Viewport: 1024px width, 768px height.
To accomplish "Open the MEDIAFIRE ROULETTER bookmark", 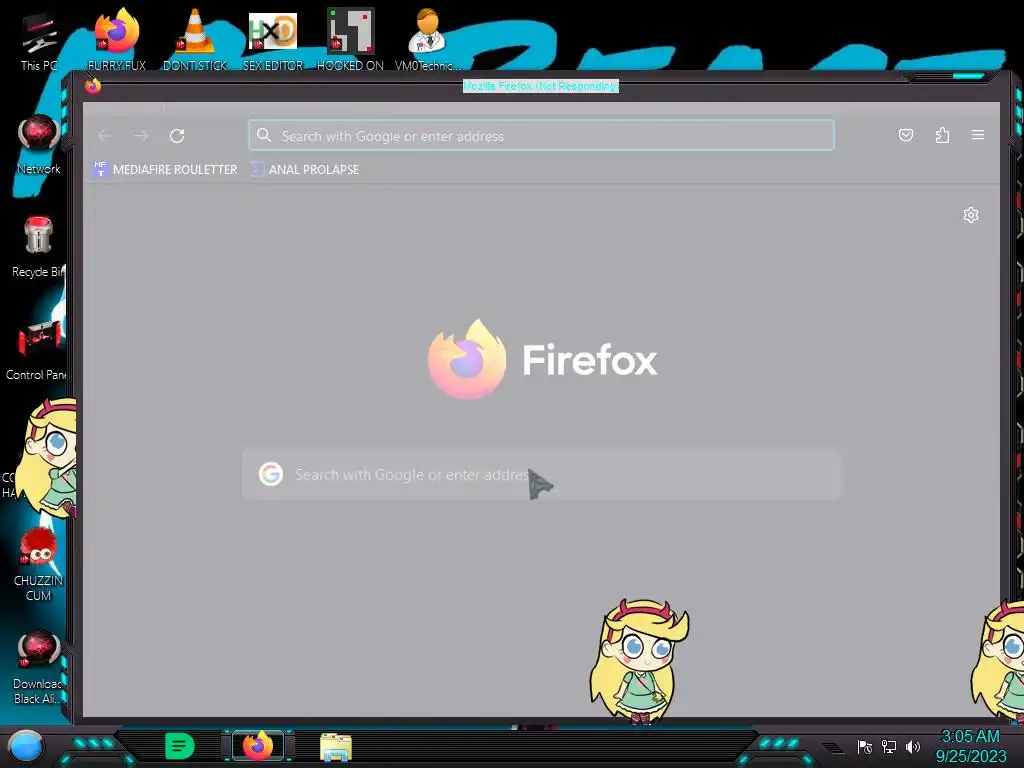I will pos(165,169).
